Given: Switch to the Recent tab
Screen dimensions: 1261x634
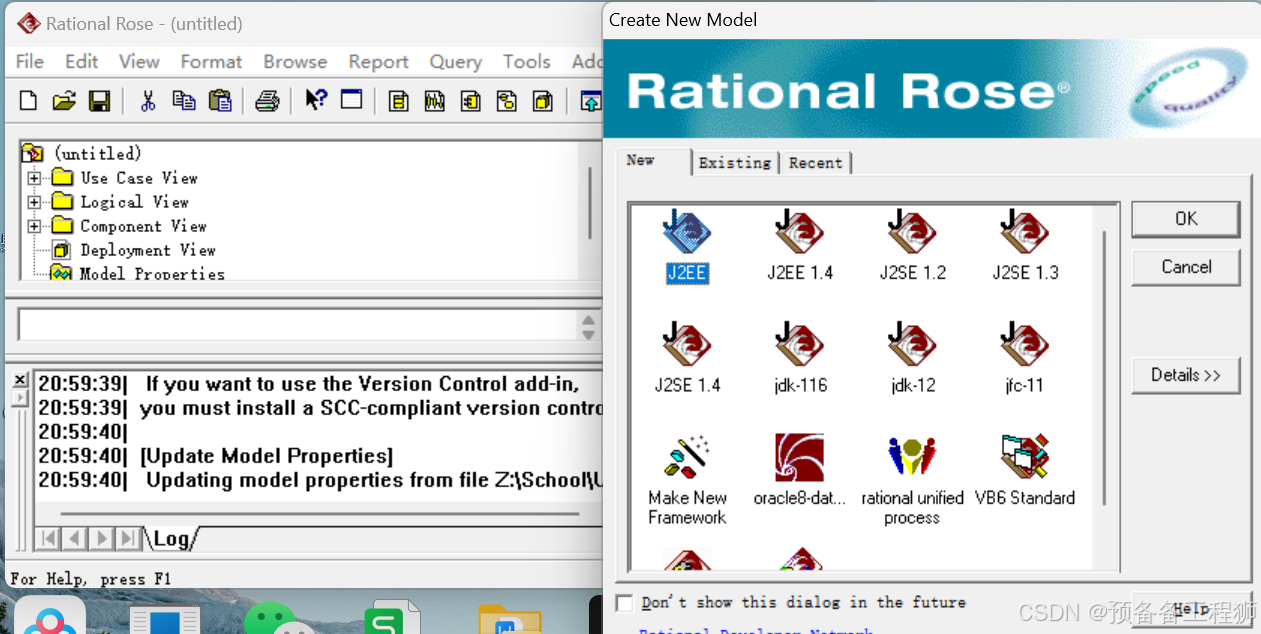Looking at the screenshot, I should (815, 163).
